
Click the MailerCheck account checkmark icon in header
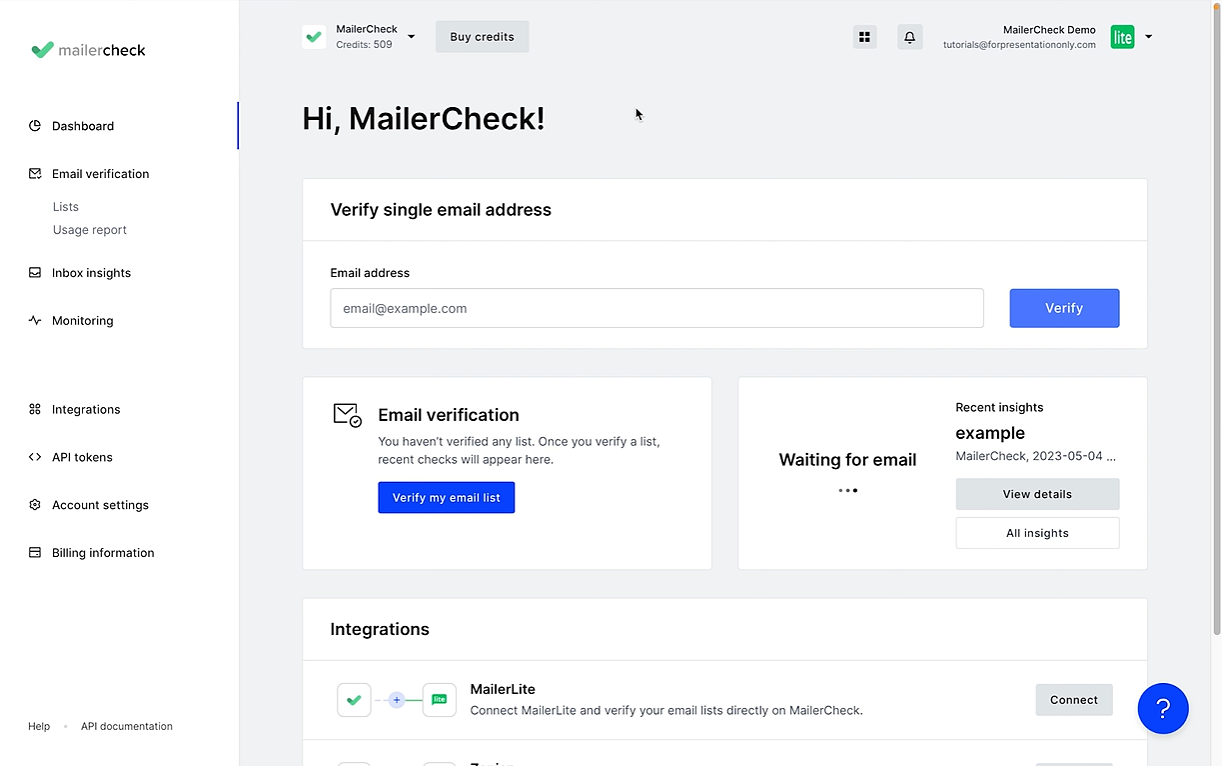[x=314, y=37]
